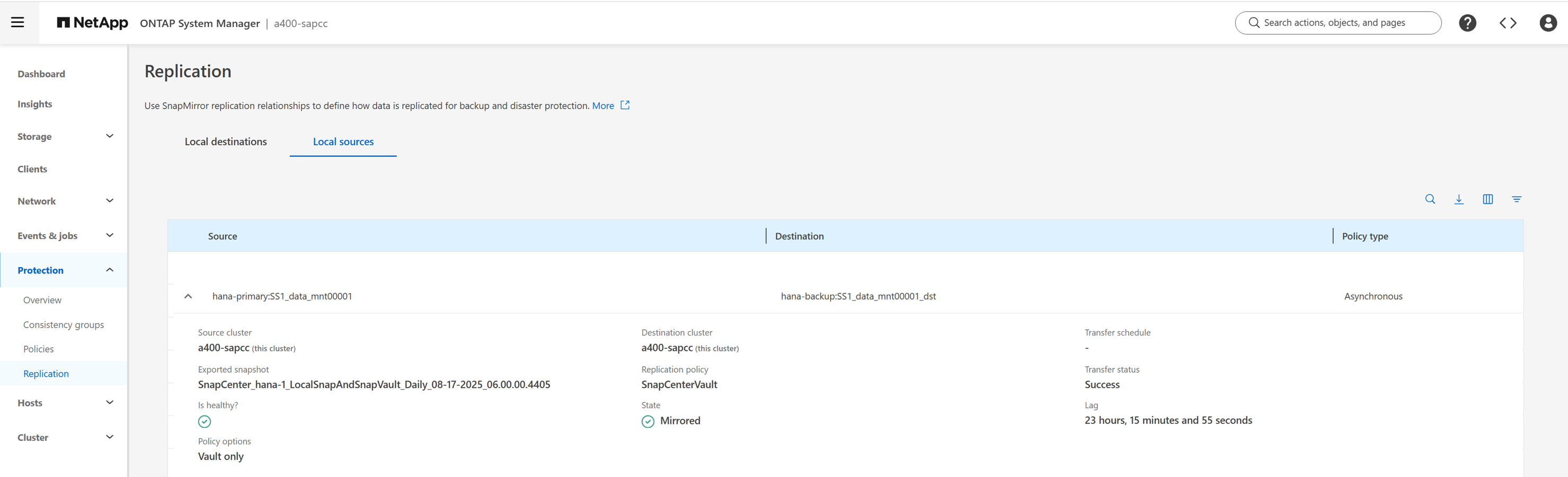Screen dimensions: 1568x477
Task: Click the a400-sapcc cluster name in header
Action: 300,23
